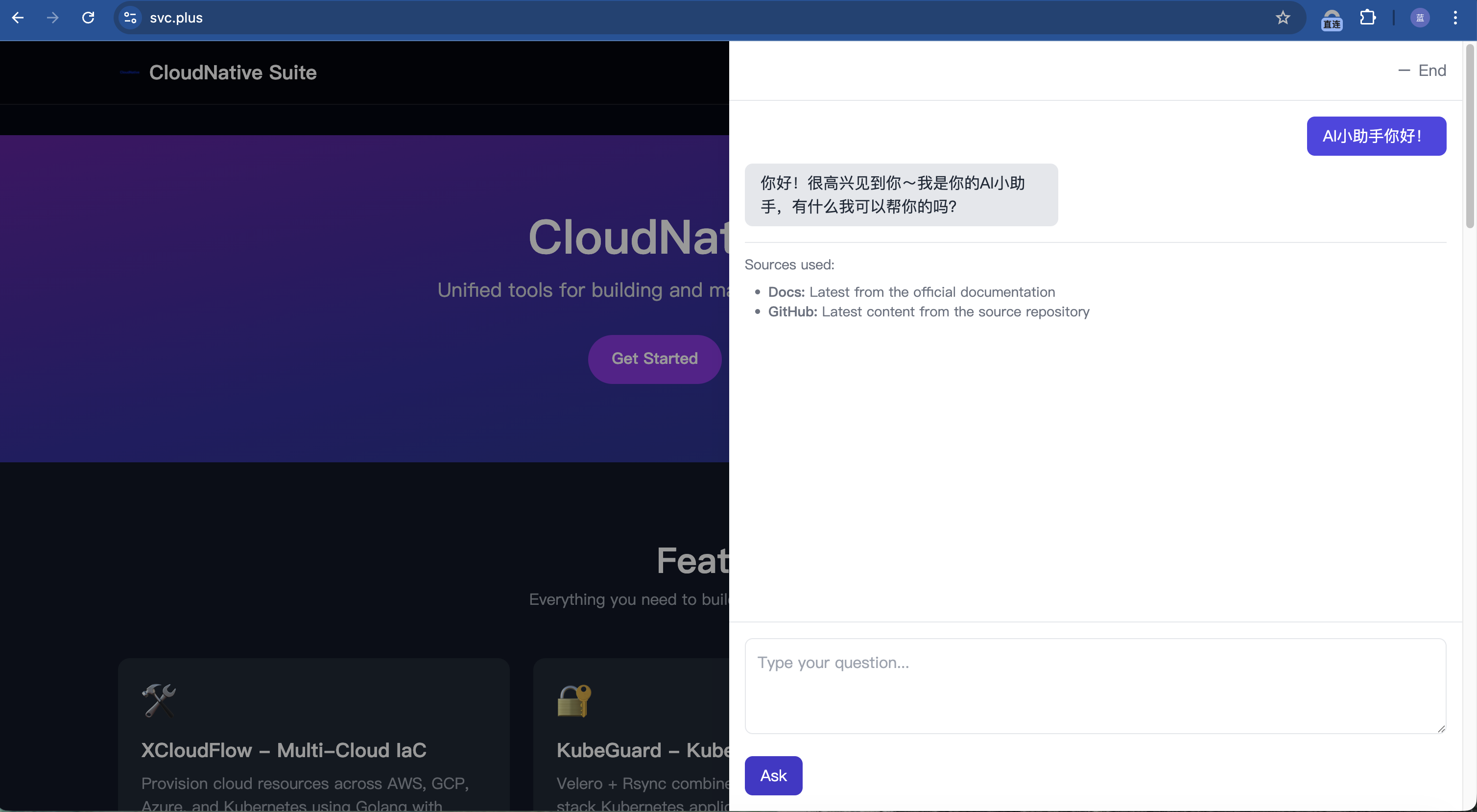
Task: Click the CloudNative Suite logo icon
Action: [130, 72]
